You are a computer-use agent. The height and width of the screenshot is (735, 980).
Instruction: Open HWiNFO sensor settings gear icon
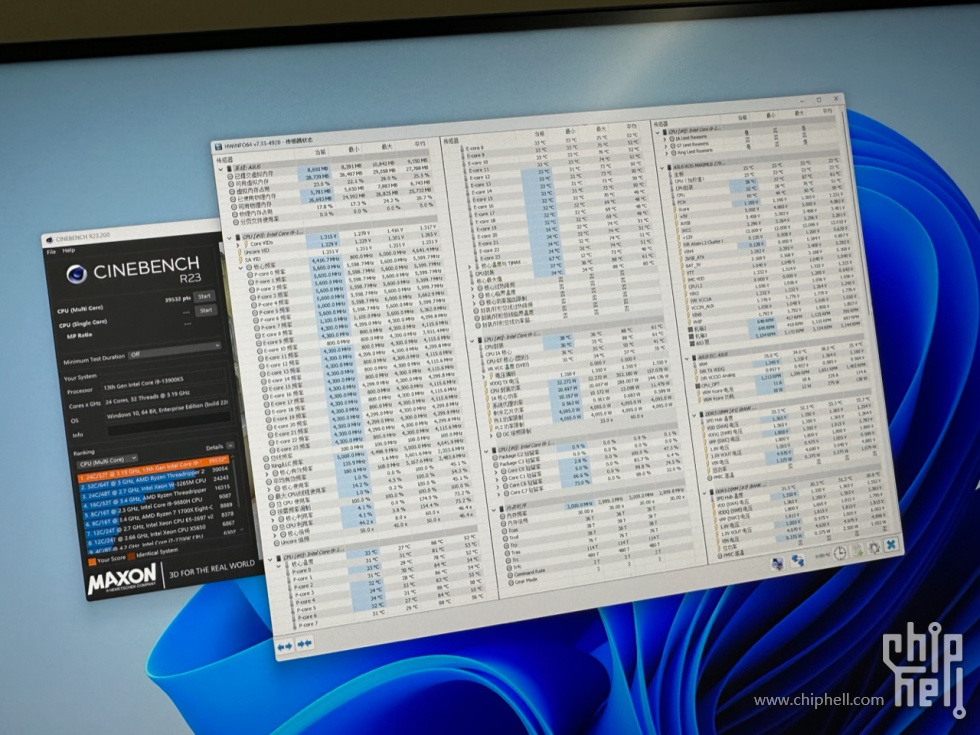coord(874,548)
